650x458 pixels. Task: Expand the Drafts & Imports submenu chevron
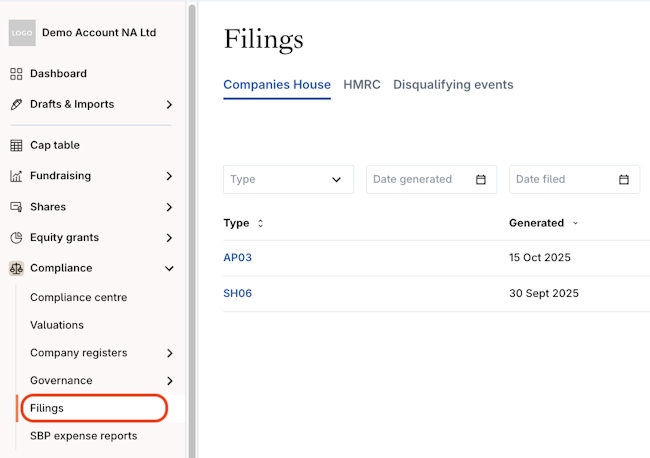169,105
